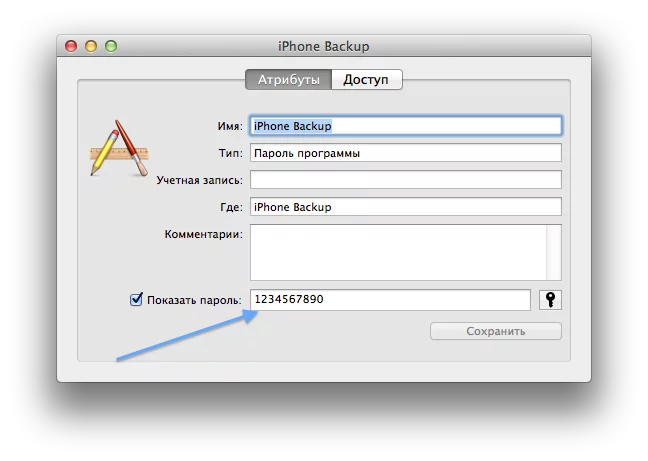Click the Тип field showing Пароль программы

click(406, 153)
